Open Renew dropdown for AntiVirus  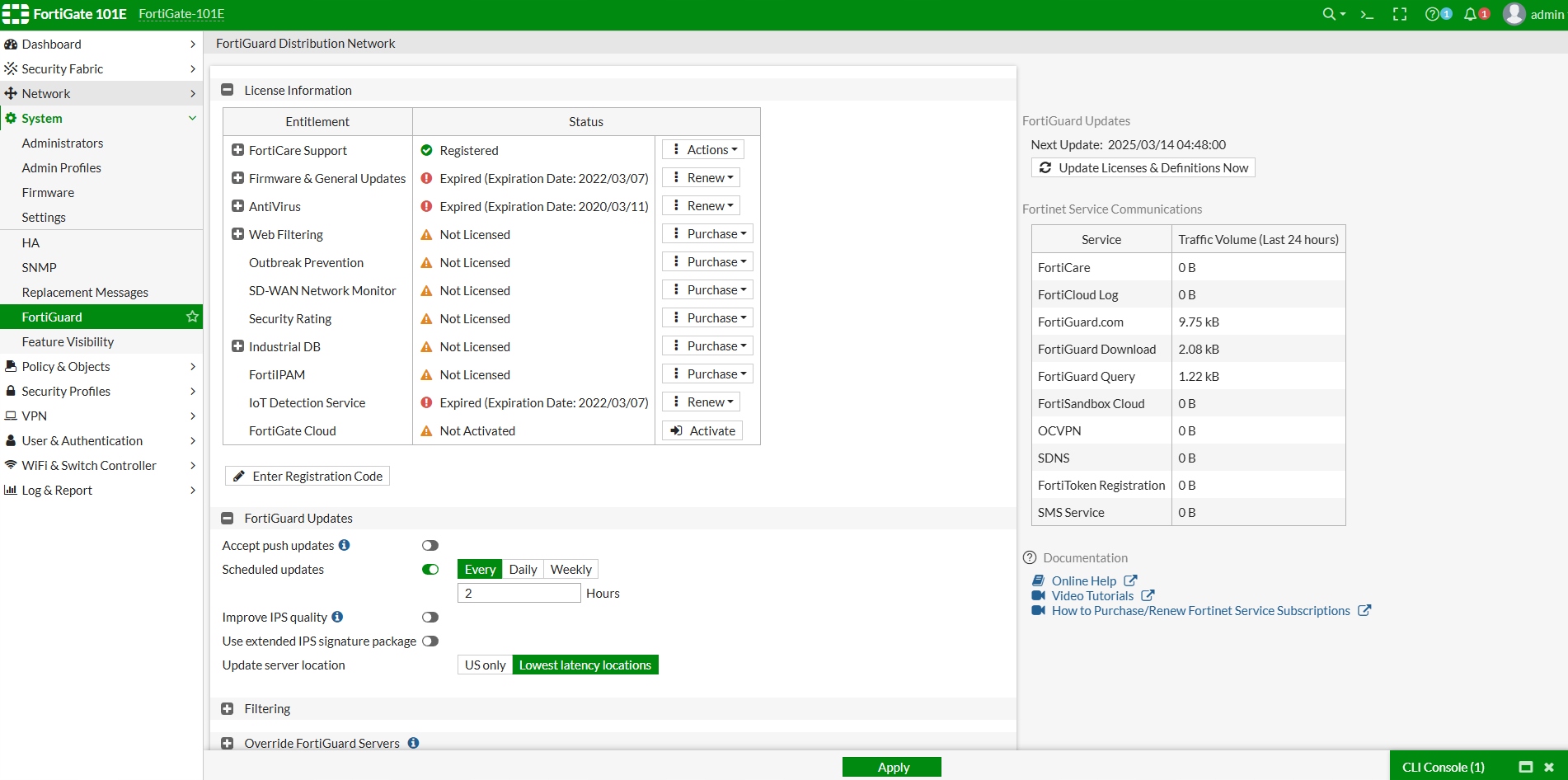pyautogui.click(x=701, y=205)
